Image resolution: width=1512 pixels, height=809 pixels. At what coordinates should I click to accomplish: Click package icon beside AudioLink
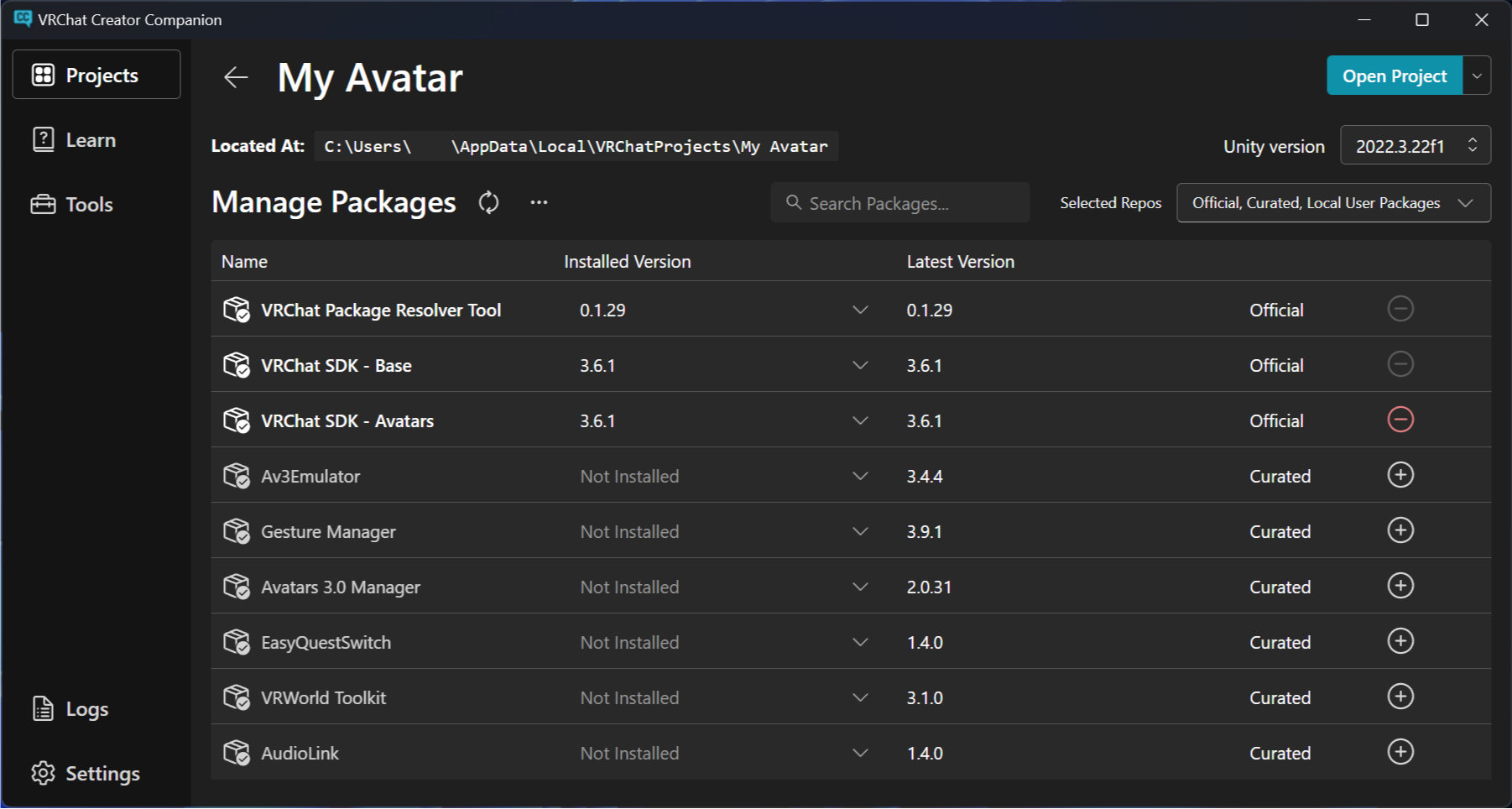pyautogui.click(x=237, y=753)
